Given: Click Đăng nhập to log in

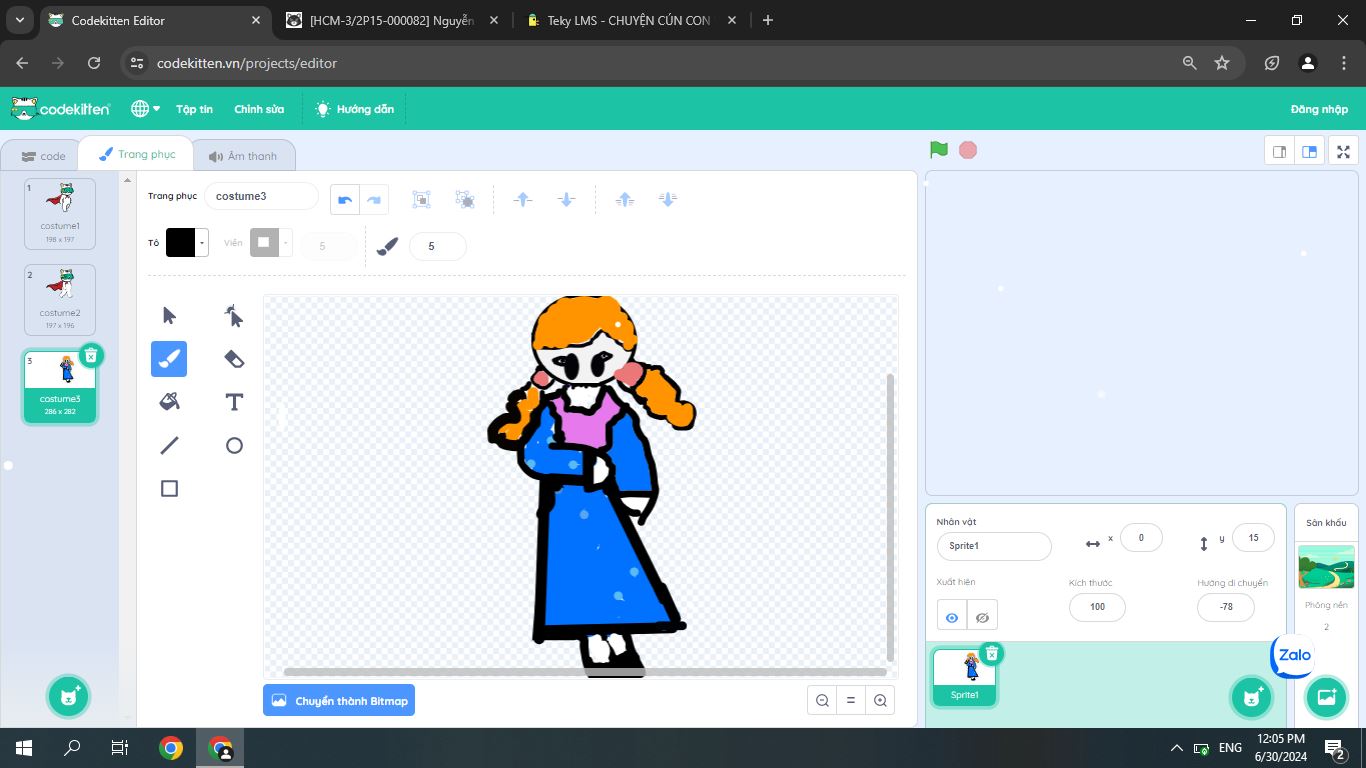Looking at the screenshot, I should (x=1319, y=109).
